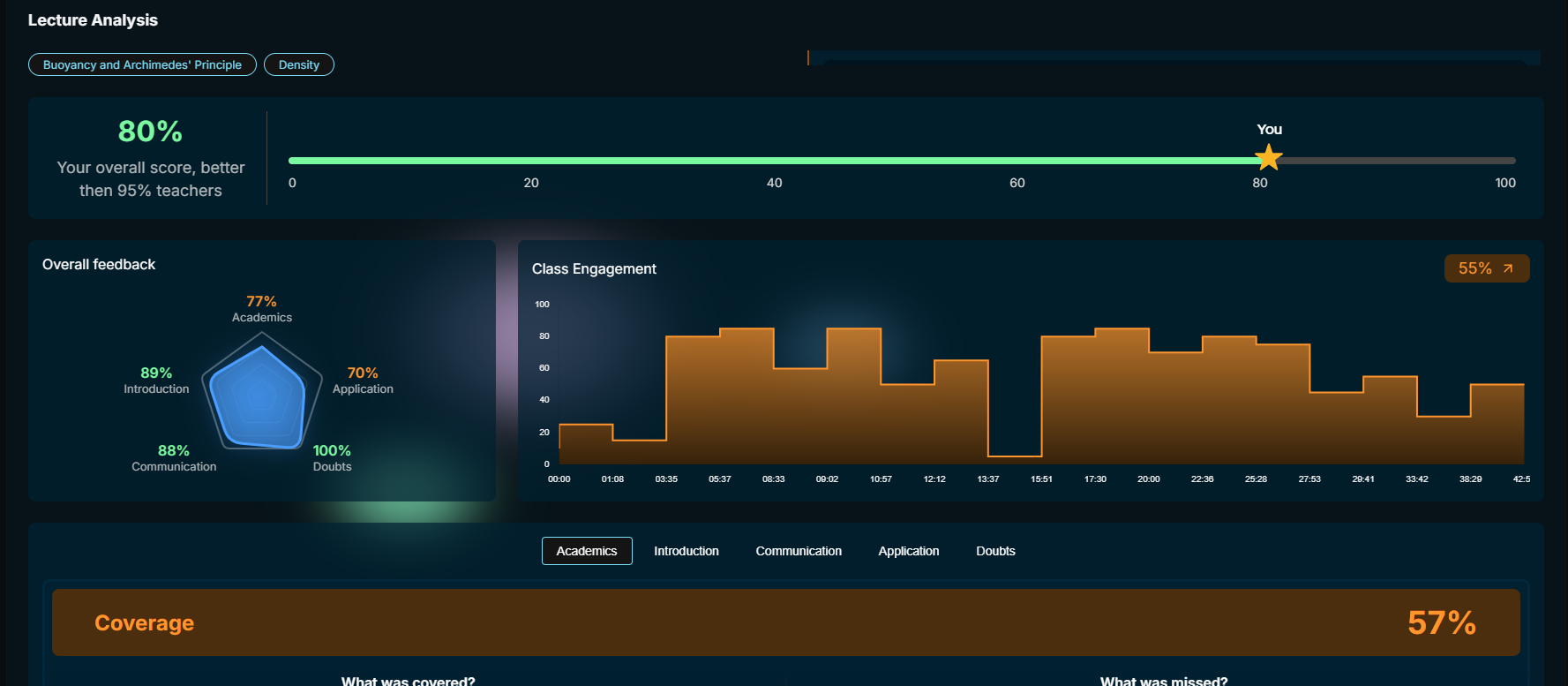Select the Density topic tag
The width and height of the screenshot is (1568, 686).
point(299,64)
